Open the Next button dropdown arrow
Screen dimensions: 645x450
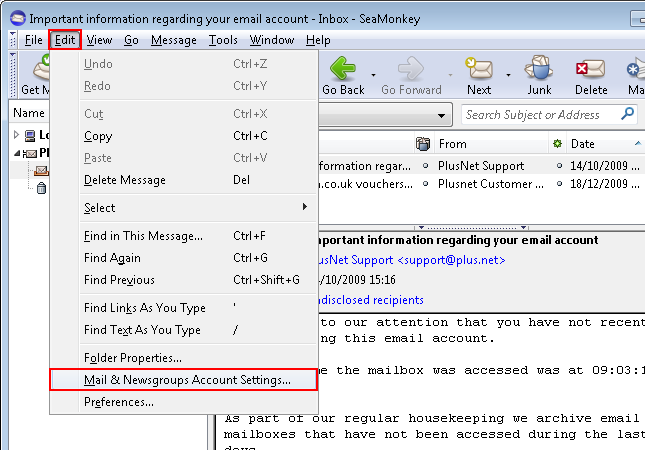click(508, 74)
